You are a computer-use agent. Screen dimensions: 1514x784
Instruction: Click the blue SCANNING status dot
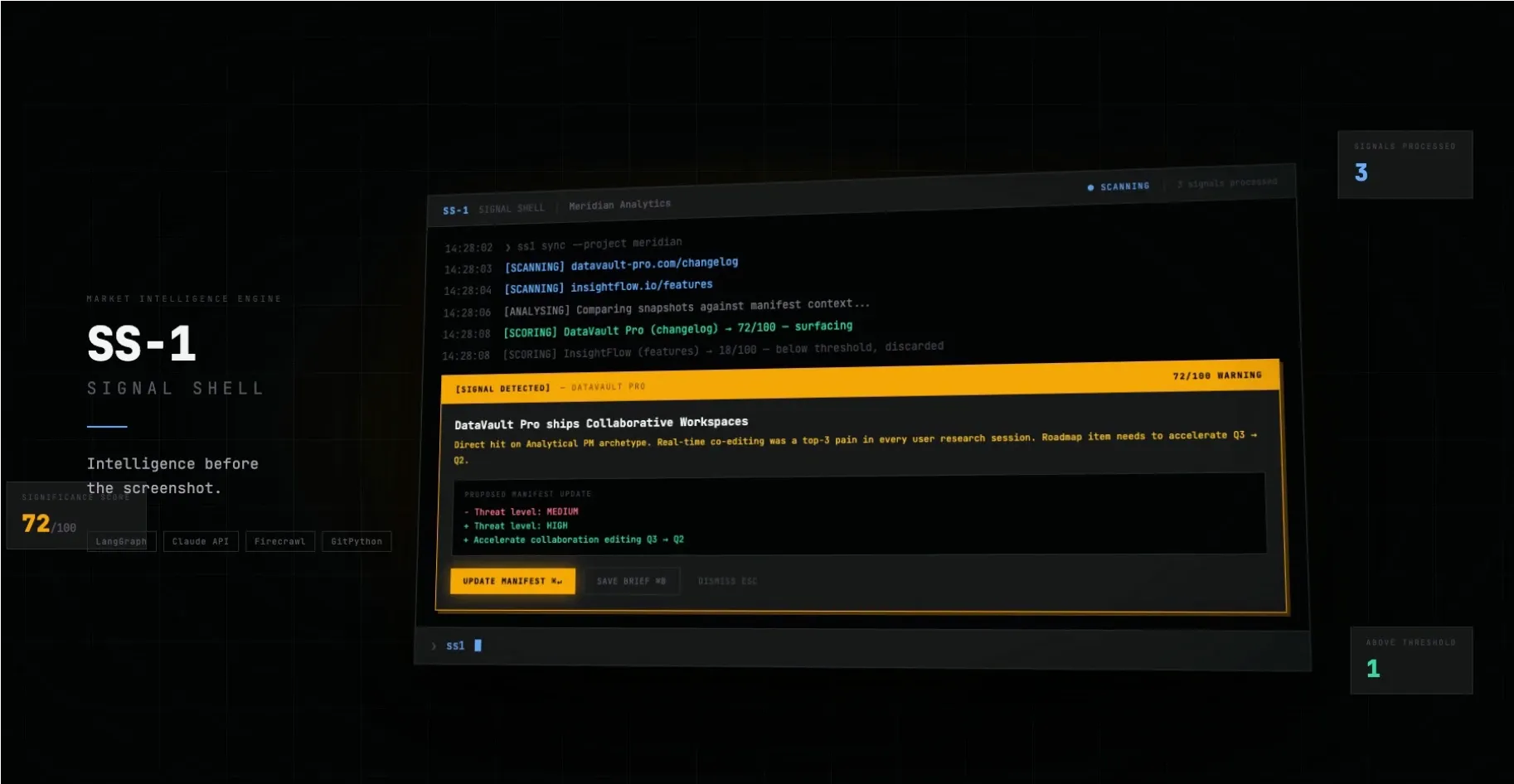(1090, 187)
